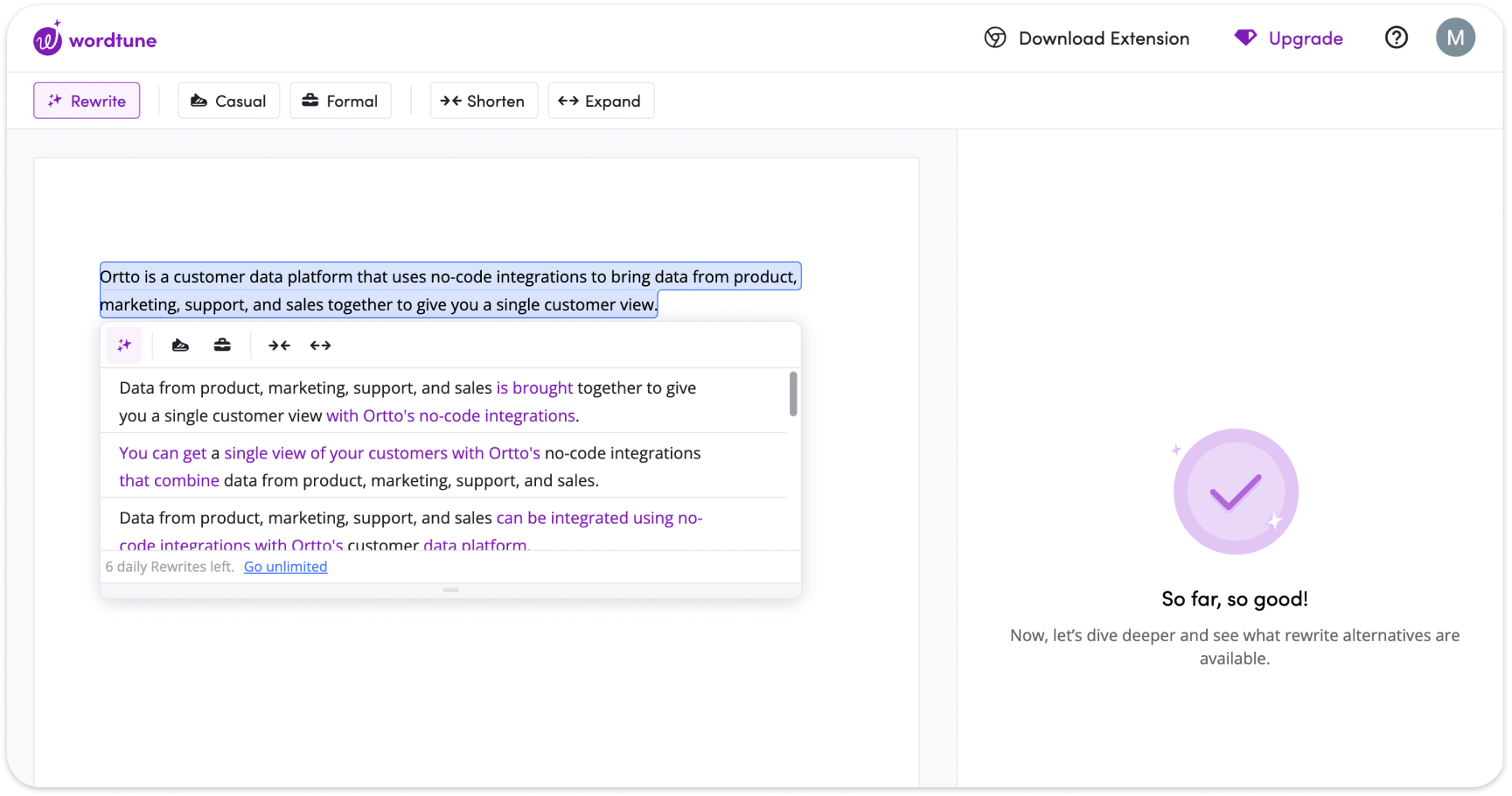Image resolution: width=1512 pixels, height=796 pixels.
Task: Click the highlighted sentence 'Ortto is a customer data platform'
Action: pyautogui.click(x=449, y=290)
